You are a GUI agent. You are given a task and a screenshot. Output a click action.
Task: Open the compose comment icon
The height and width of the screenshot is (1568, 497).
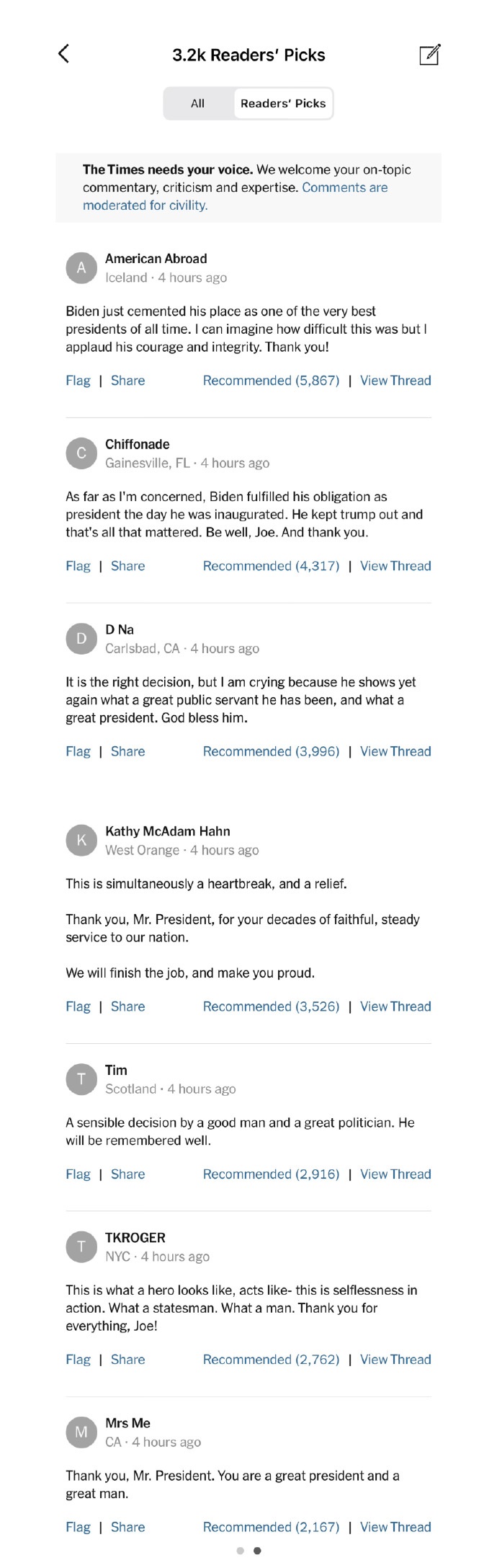coord(430,54)
